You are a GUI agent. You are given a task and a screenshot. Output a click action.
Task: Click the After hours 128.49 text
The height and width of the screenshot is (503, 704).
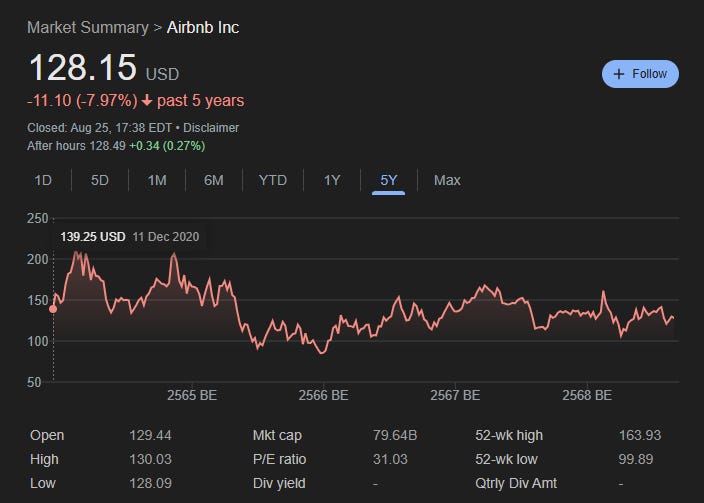click(76, 146)
